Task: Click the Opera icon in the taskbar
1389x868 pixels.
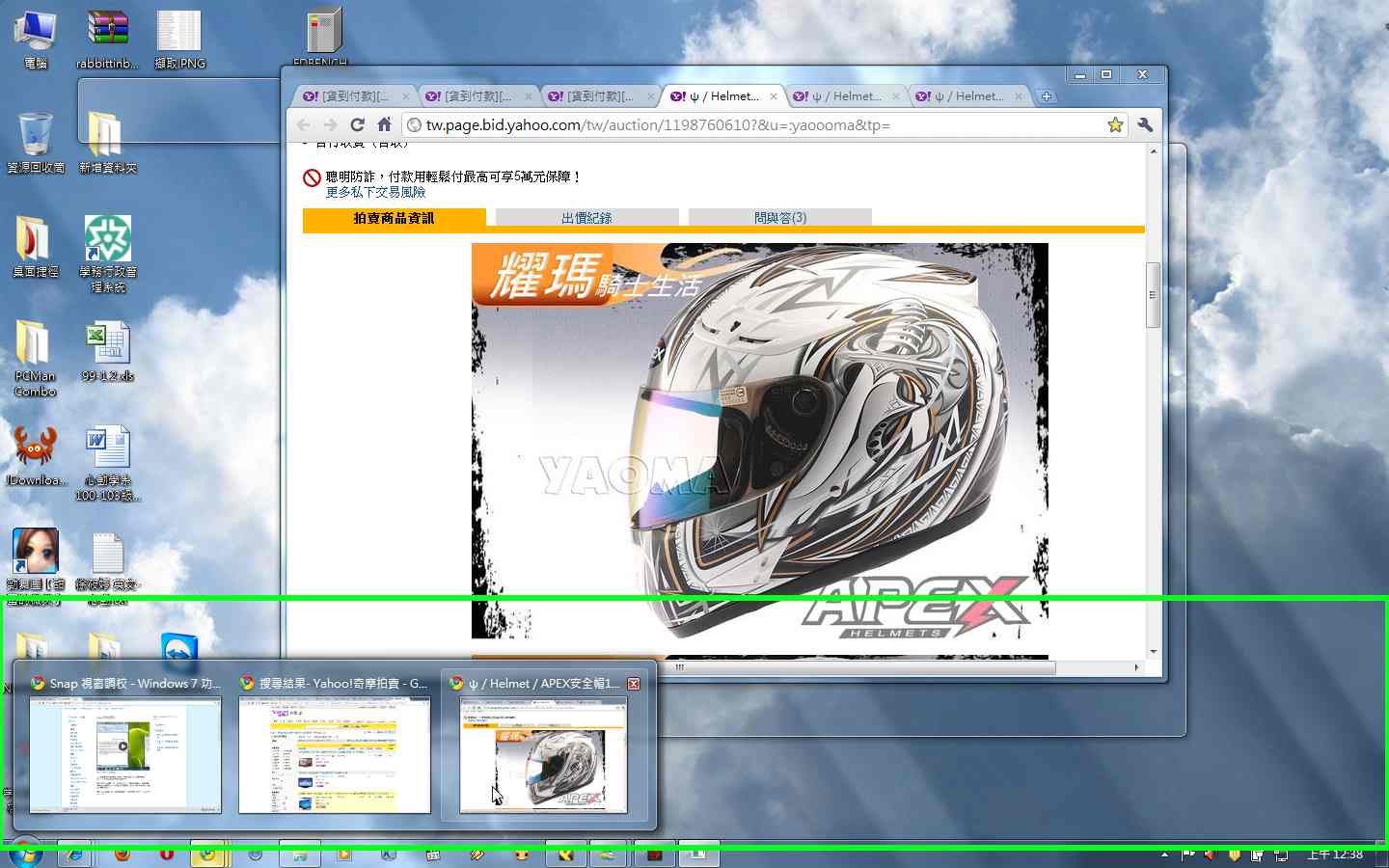Action: [167, 854]
